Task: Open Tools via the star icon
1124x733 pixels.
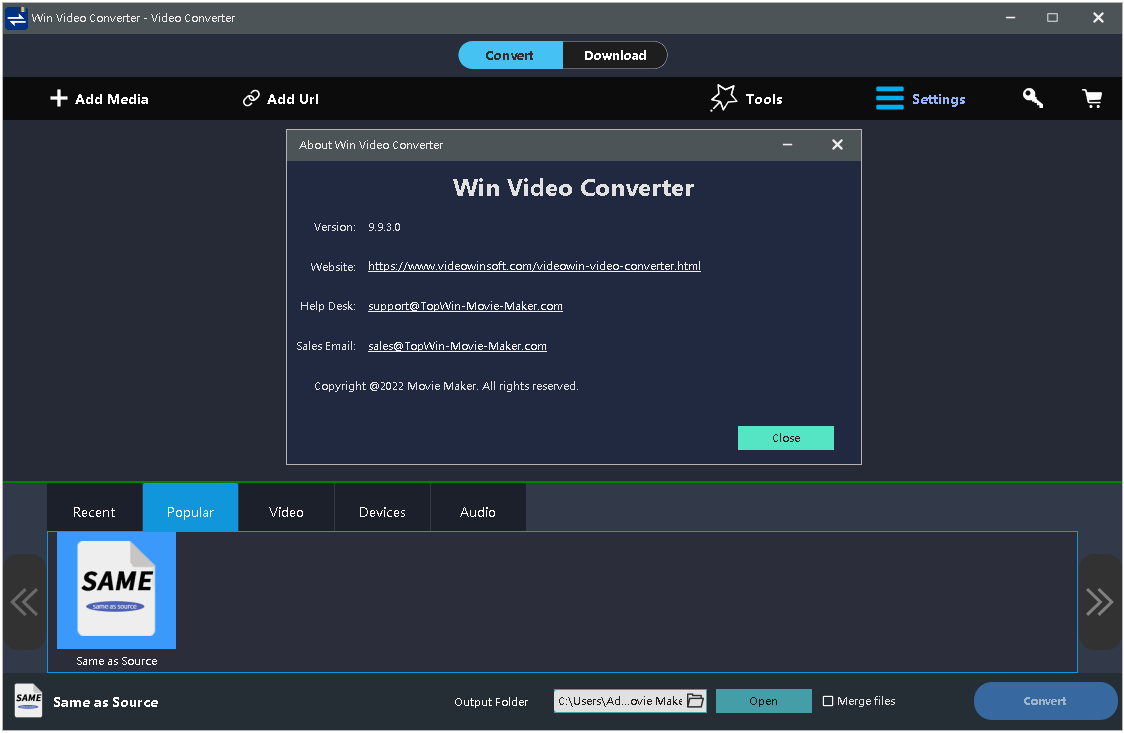Action: click(x=723, y=98)
